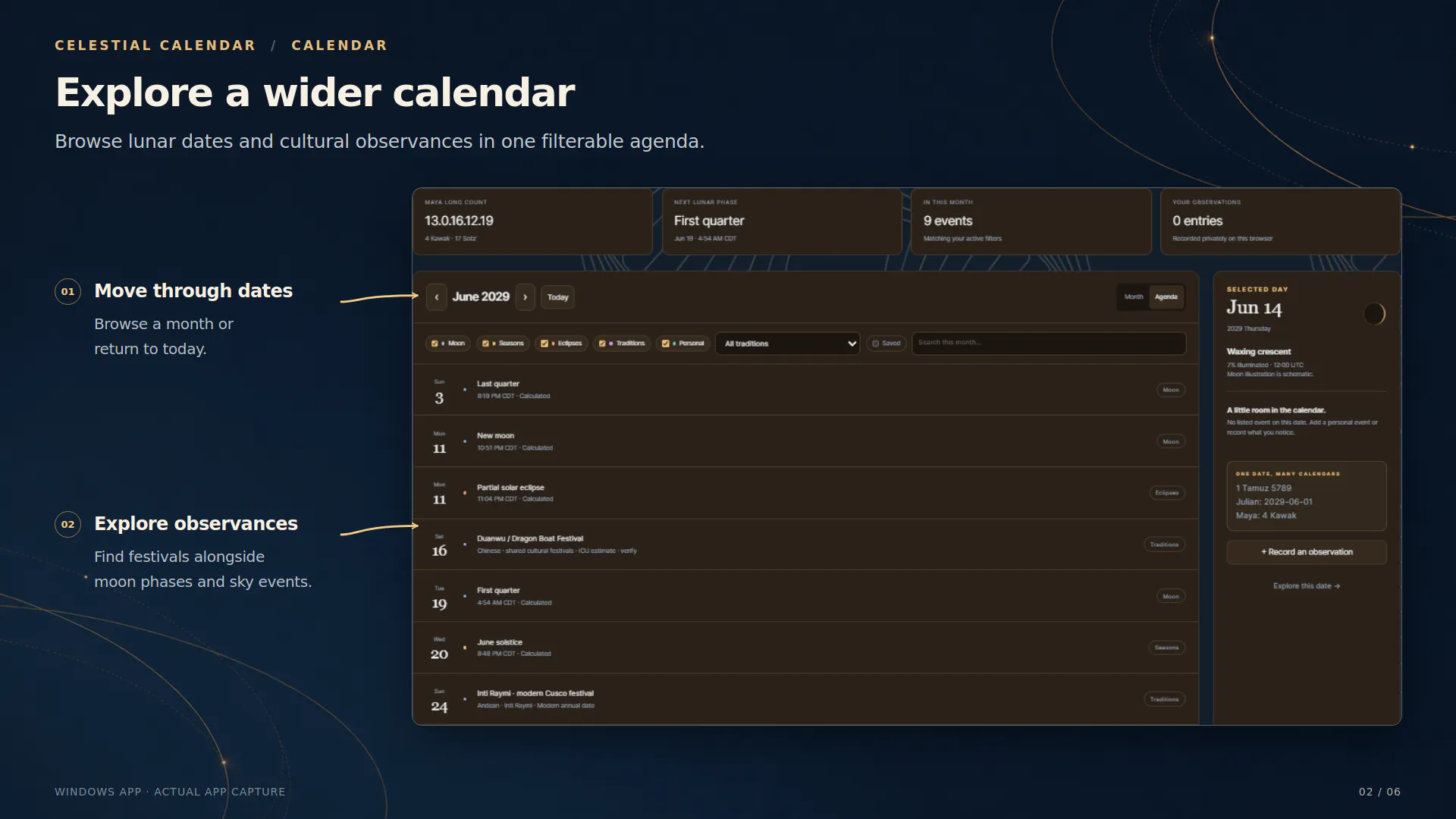The width and height of the screenshot is (1456, 819).
Task: Disable the Traditions filter checkbox
Action: (x=602, y=344)
